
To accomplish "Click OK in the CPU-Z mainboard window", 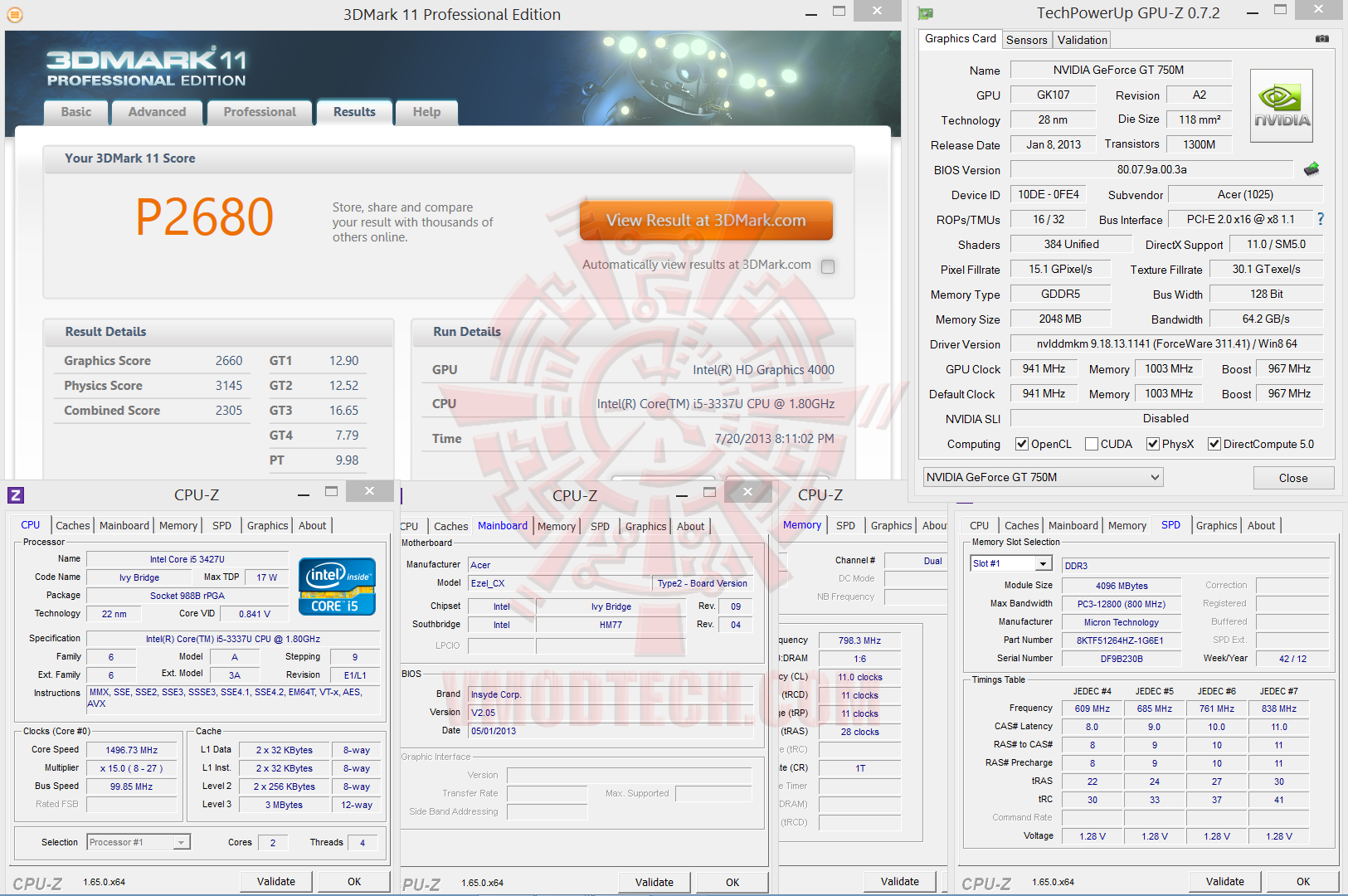I will pos(732,883).
